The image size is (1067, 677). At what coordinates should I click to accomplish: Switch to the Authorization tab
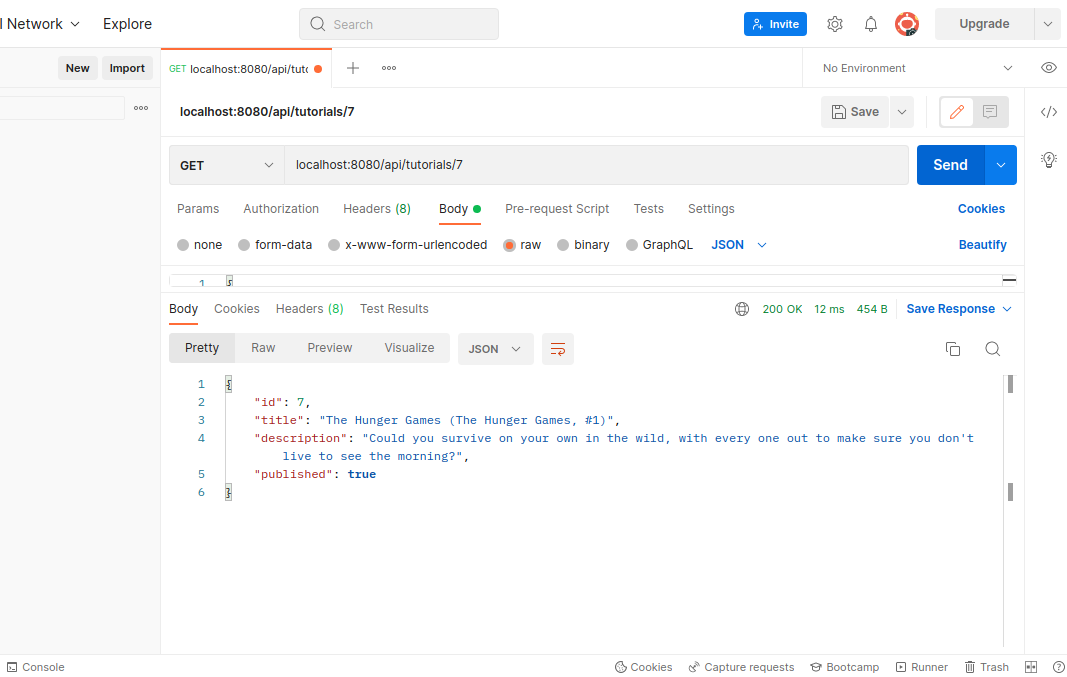click(281, 209)
